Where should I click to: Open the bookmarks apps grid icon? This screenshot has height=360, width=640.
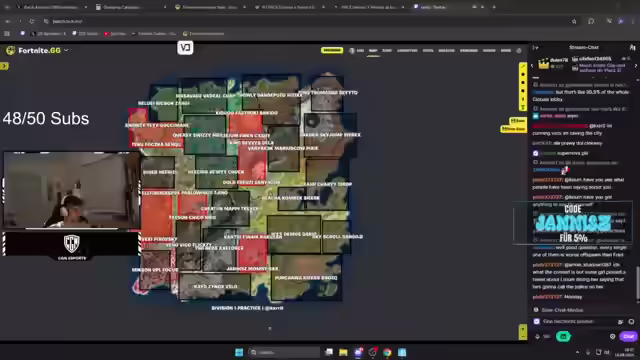7,34
